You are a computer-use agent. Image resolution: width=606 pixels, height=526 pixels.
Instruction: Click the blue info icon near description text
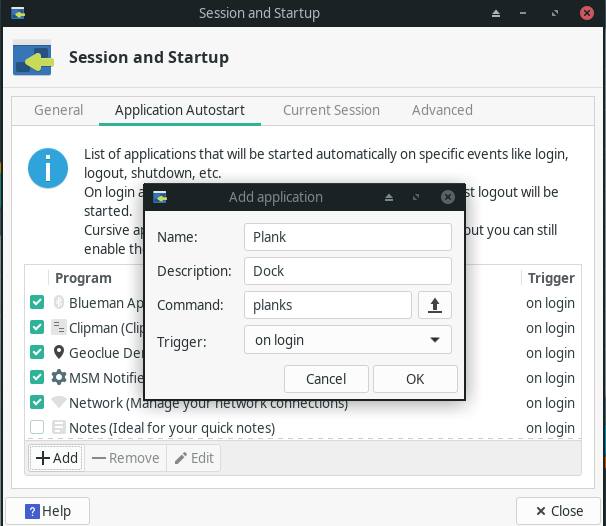tap(48, 168)
